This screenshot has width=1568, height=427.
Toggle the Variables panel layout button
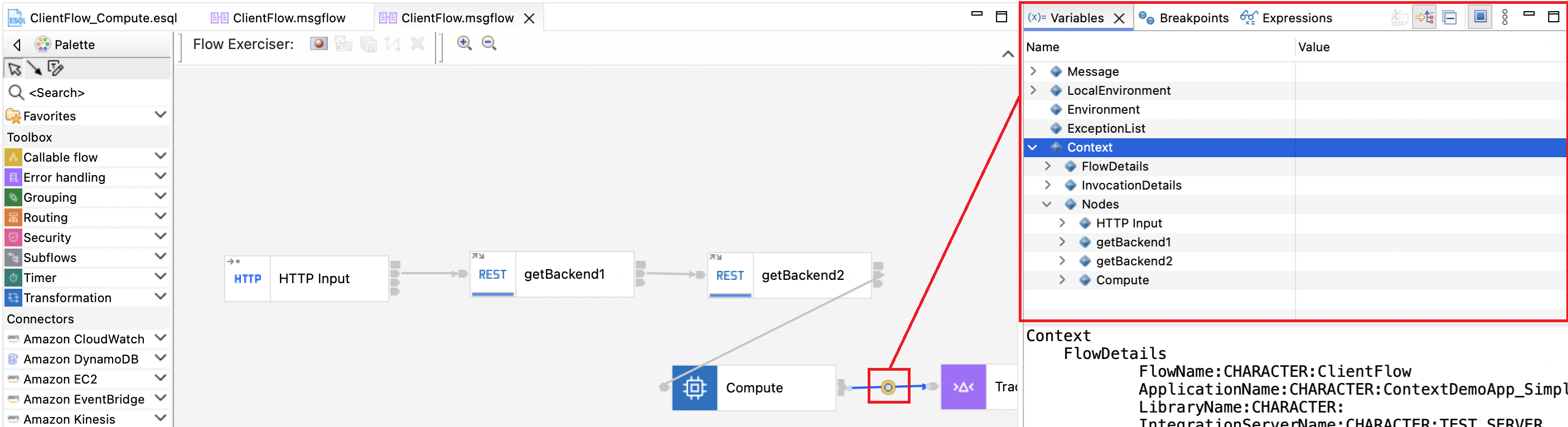tap(1480, 17)
